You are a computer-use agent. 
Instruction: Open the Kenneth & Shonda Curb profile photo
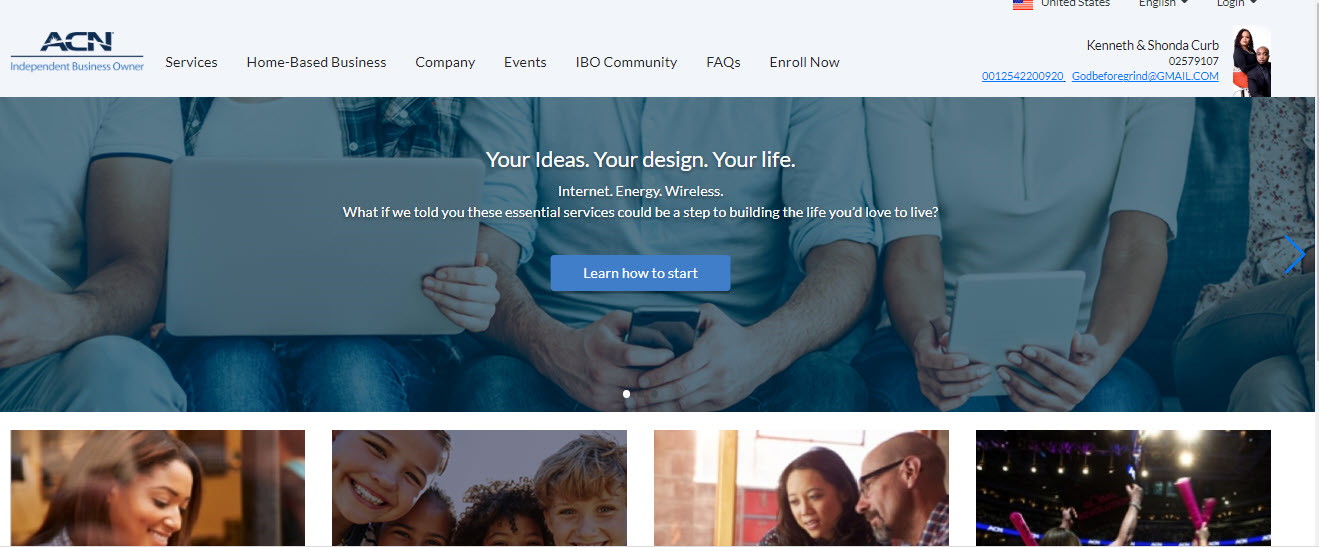(1252, 62)
